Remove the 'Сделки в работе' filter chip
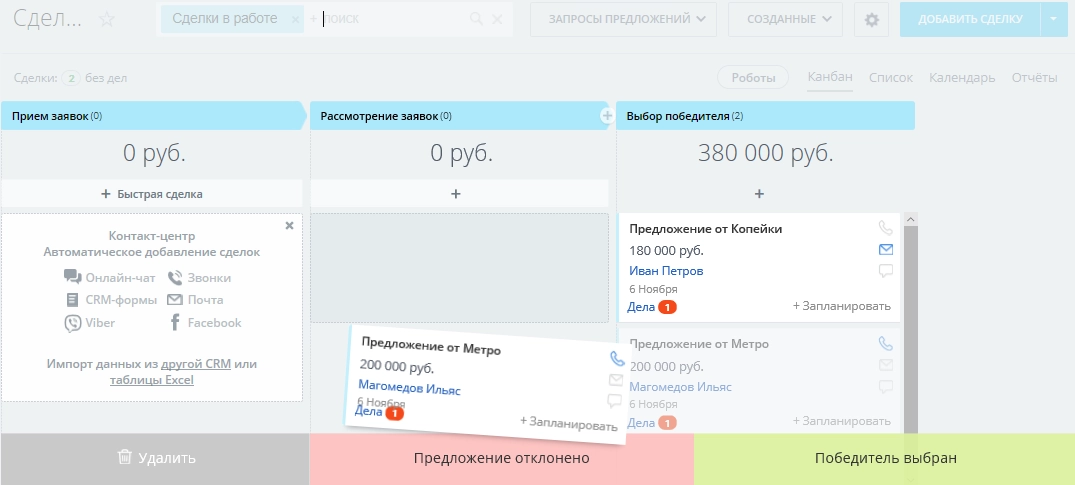The width and height of the screenshot is (1075, 485). 295,20
